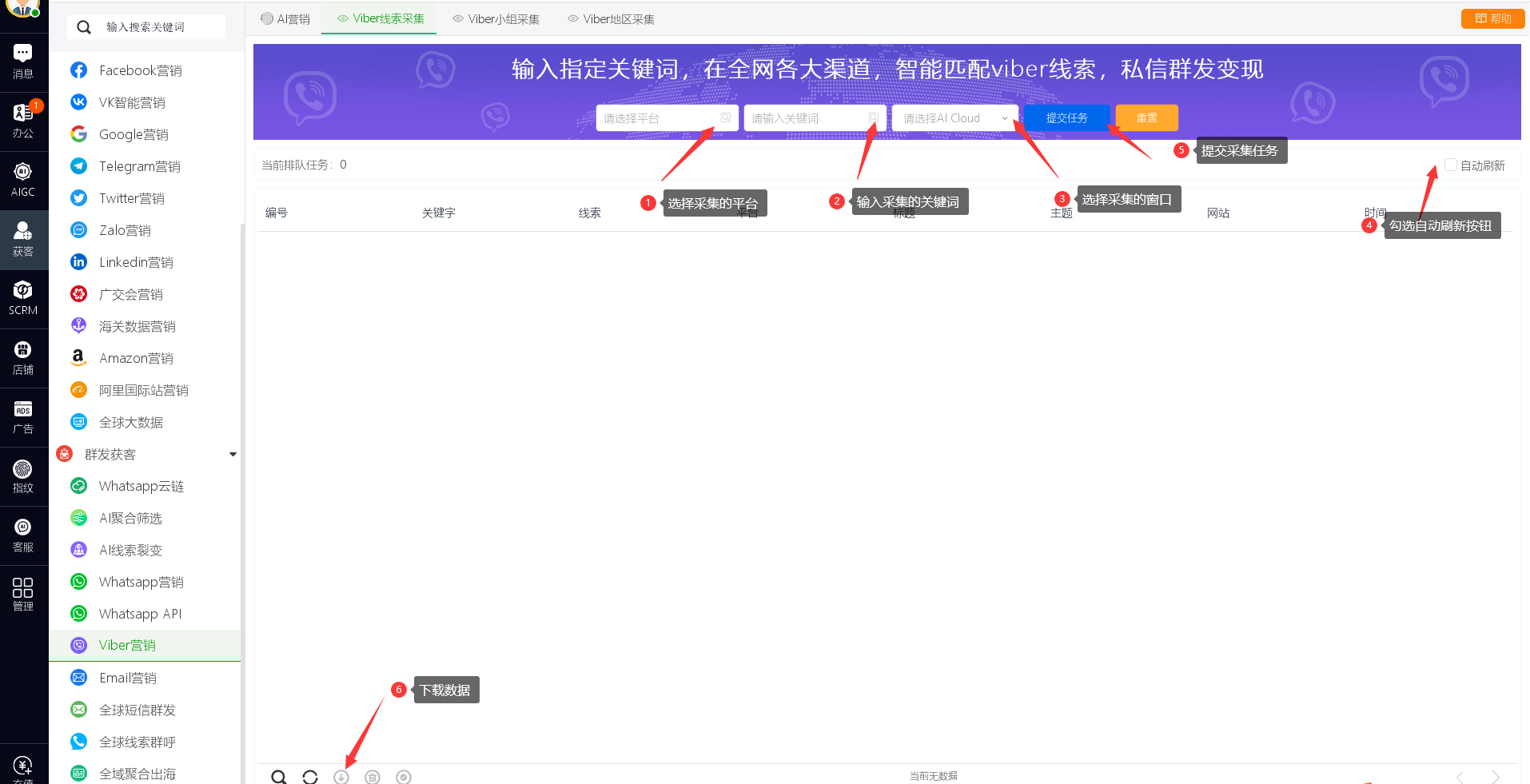The width and height of the screenshot is (1530, 784).
Task: Click the trash delete icon in bottom toolbar
Action: point(373,777)
